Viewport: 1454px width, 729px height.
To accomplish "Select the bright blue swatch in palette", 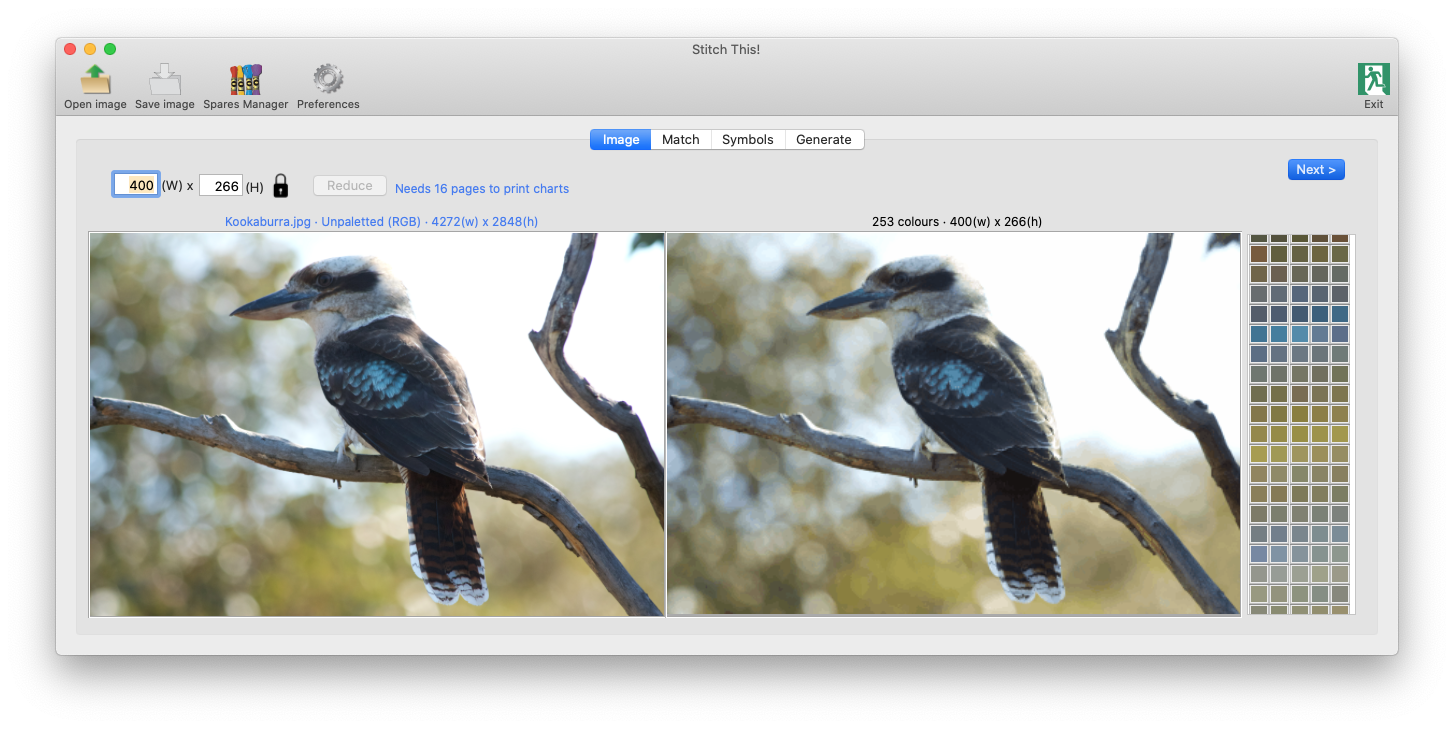I will (x=1299, y=334).
